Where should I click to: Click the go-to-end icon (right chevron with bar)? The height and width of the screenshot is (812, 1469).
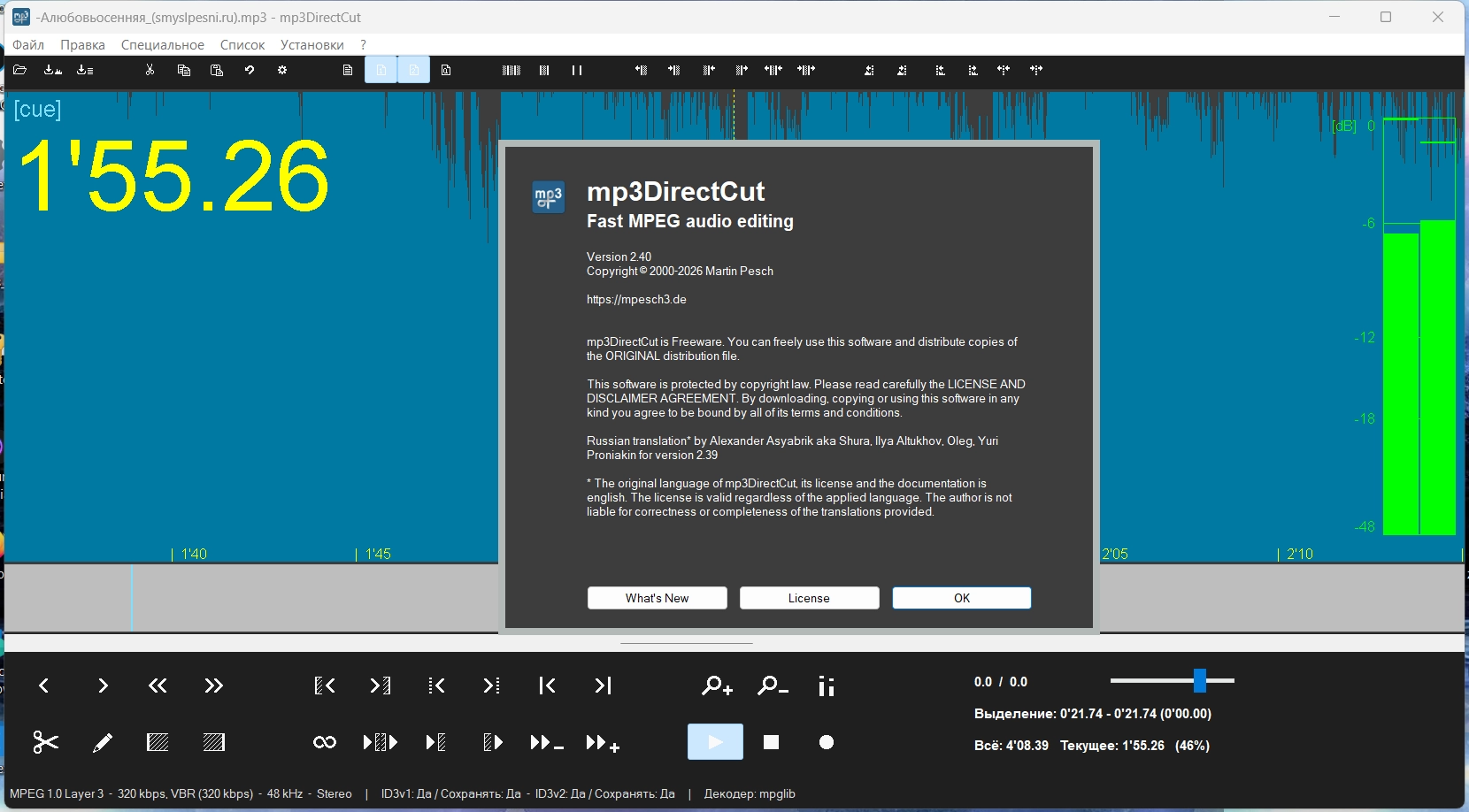603,686
